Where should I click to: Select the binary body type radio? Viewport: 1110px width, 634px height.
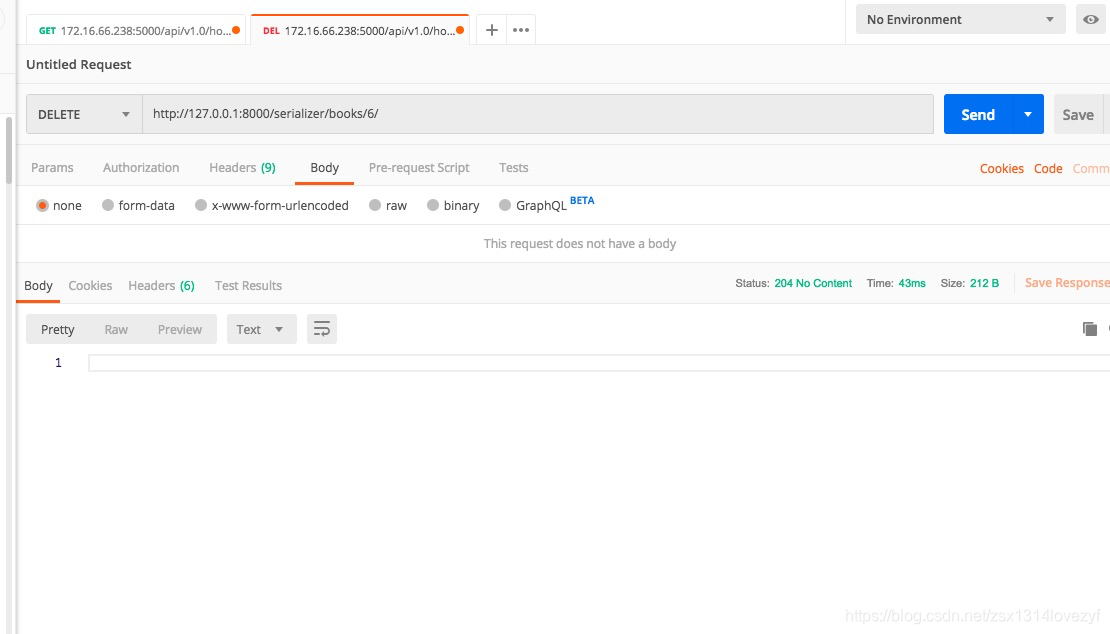coord(433,205)
